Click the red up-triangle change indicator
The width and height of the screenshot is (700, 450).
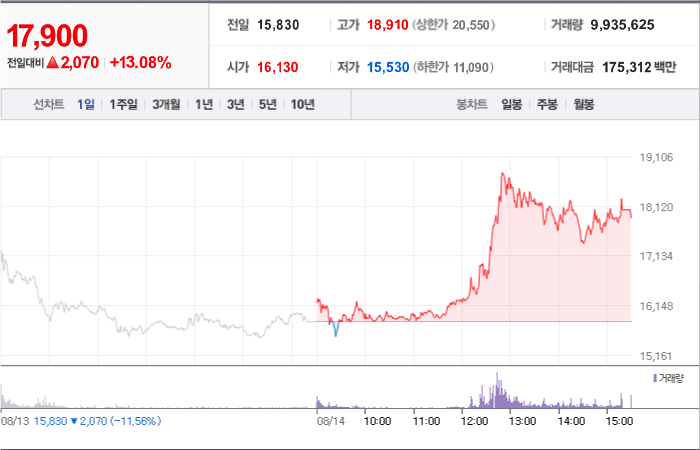click(53, 63)
